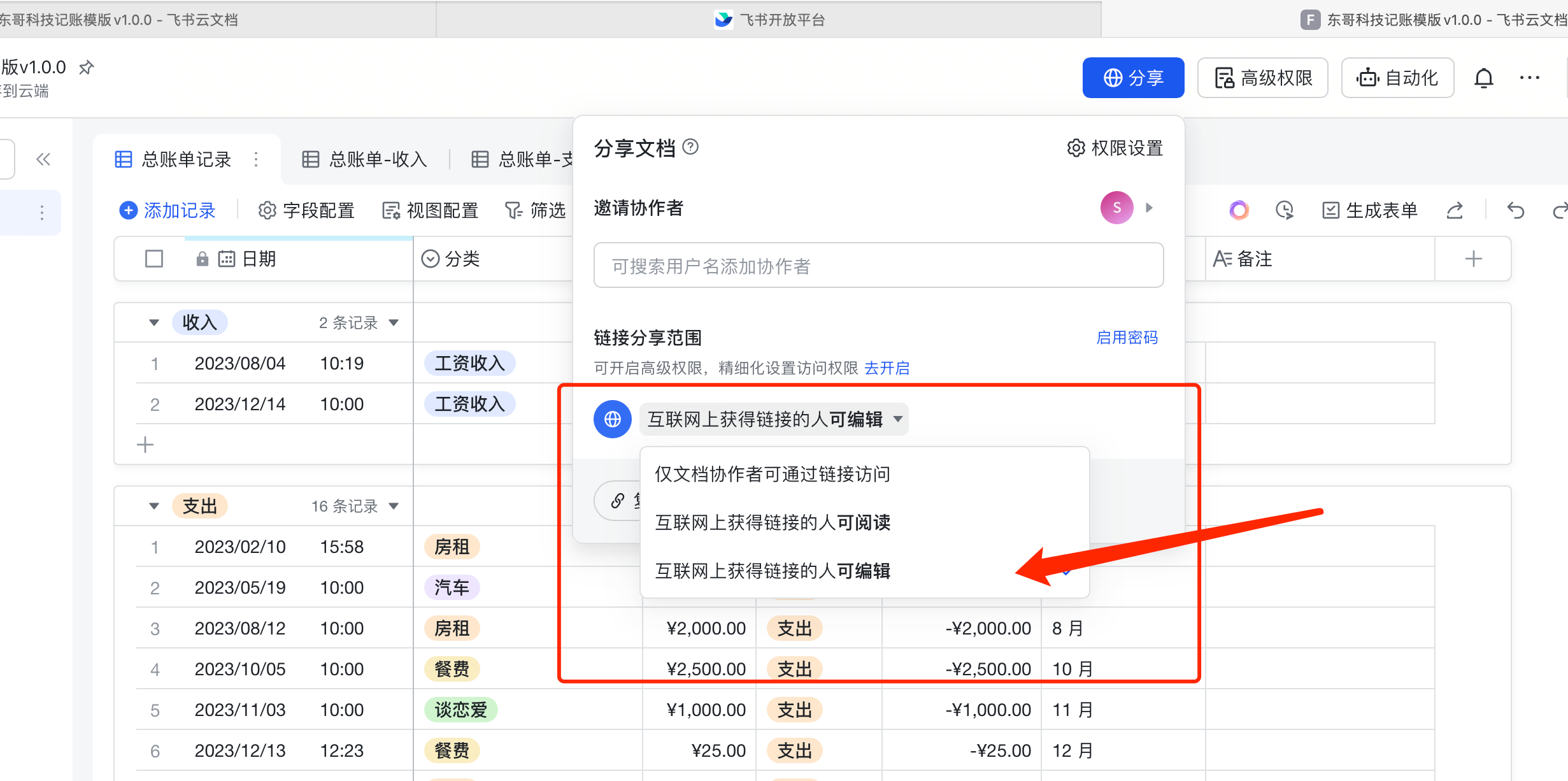Add a row in 收入 group with plus
Image resolution: width=1568 pixels, height=781 pixels.
(145, 445)
